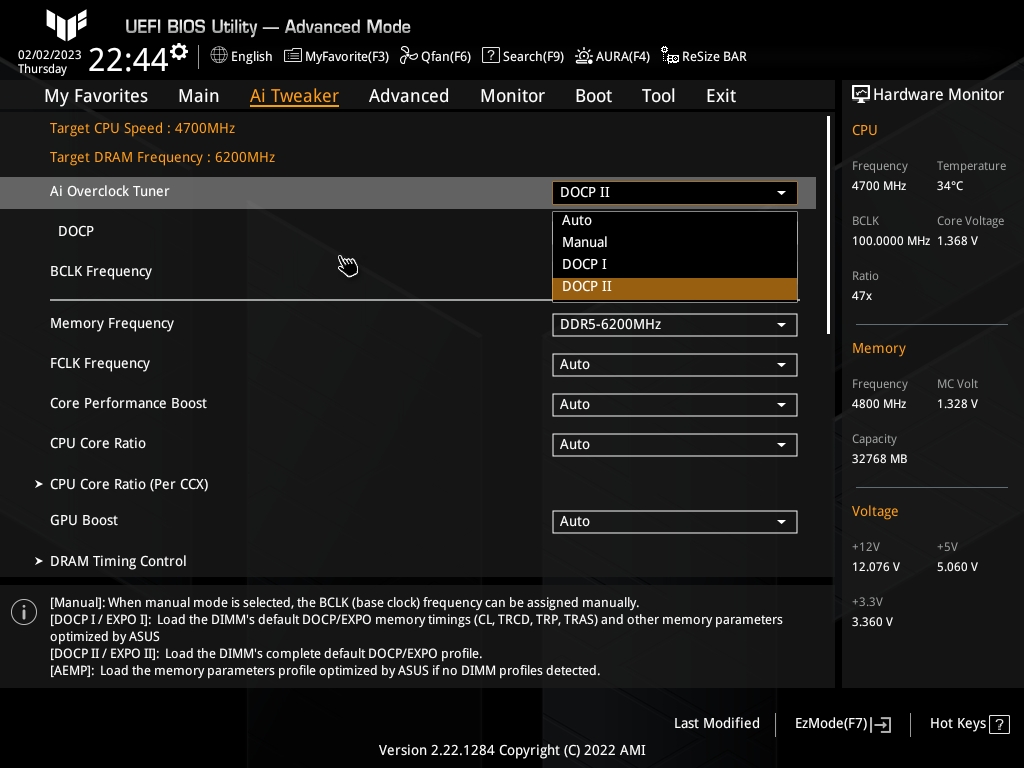Click the CPU Ratio 47x value
This screenshot has height=768, width=1024.
862,296
